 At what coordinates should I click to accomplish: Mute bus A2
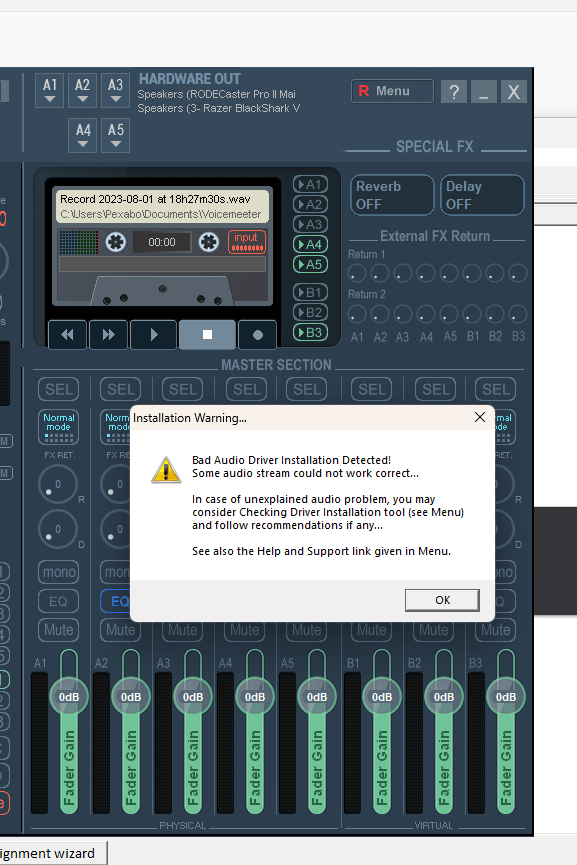(x=120, y=630)
